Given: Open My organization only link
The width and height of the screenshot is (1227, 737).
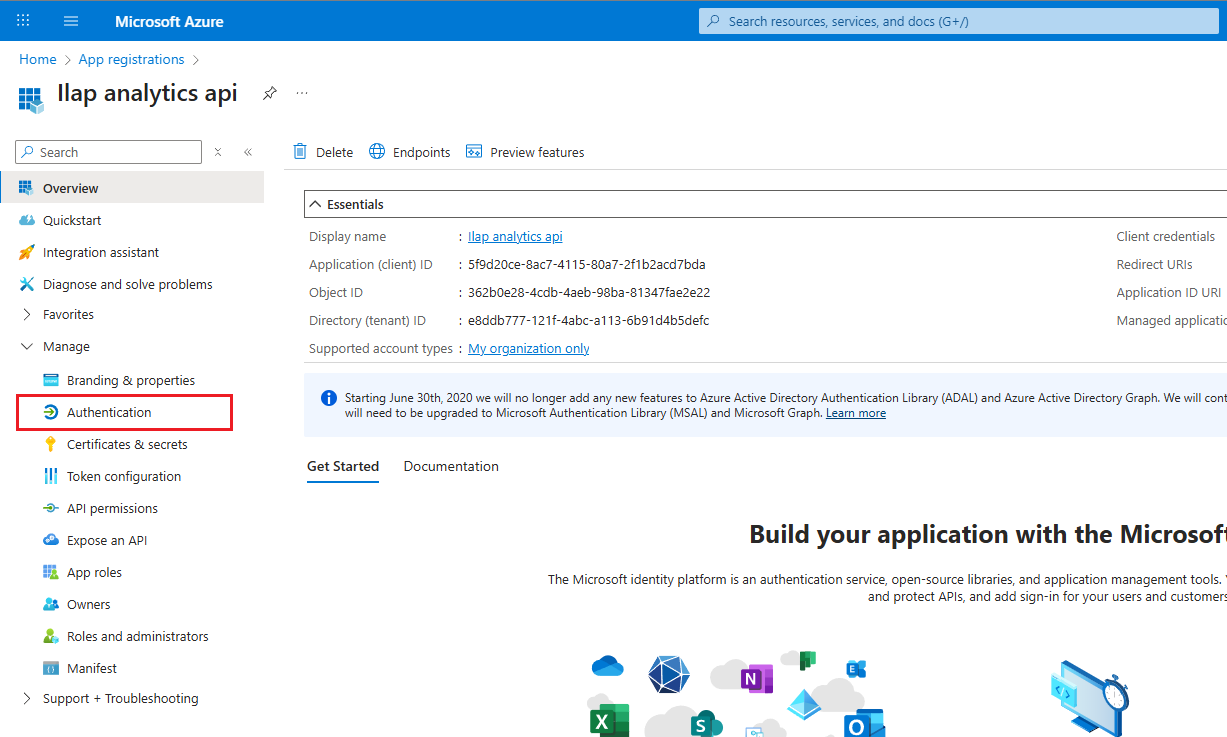Looking at the screenshot, I should [529, 348].
